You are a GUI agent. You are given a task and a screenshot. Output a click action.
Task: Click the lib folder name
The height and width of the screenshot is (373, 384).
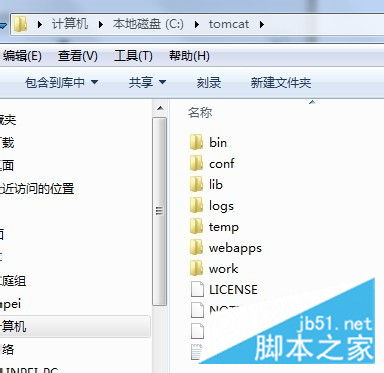pos(216,184)
